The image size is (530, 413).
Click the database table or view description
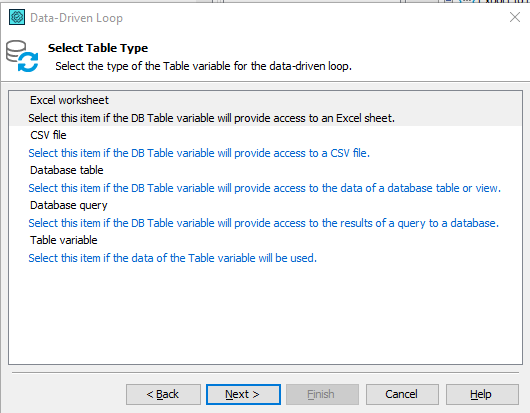[x=264, y=188]
